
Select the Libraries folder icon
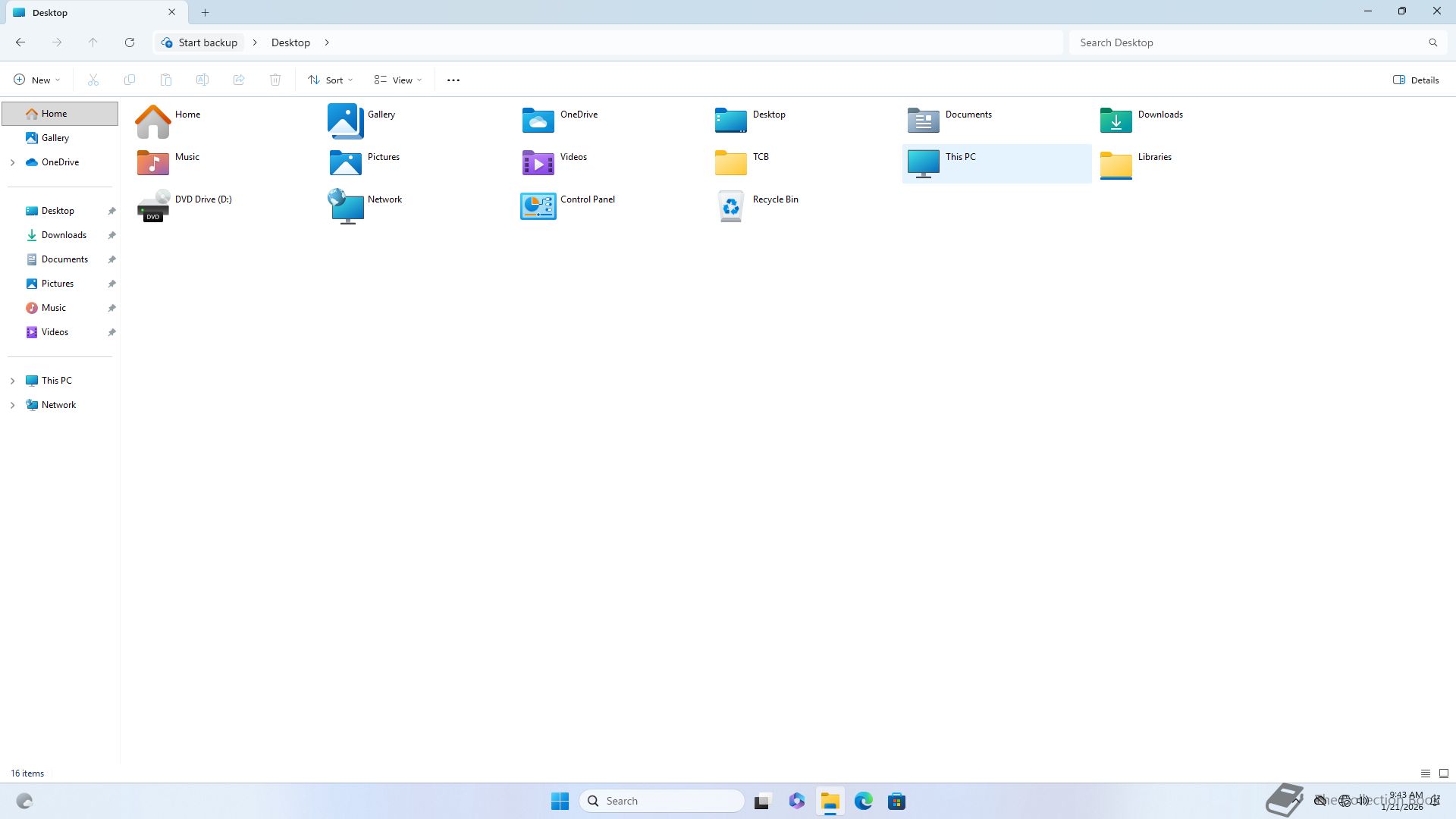point(1116,164)
